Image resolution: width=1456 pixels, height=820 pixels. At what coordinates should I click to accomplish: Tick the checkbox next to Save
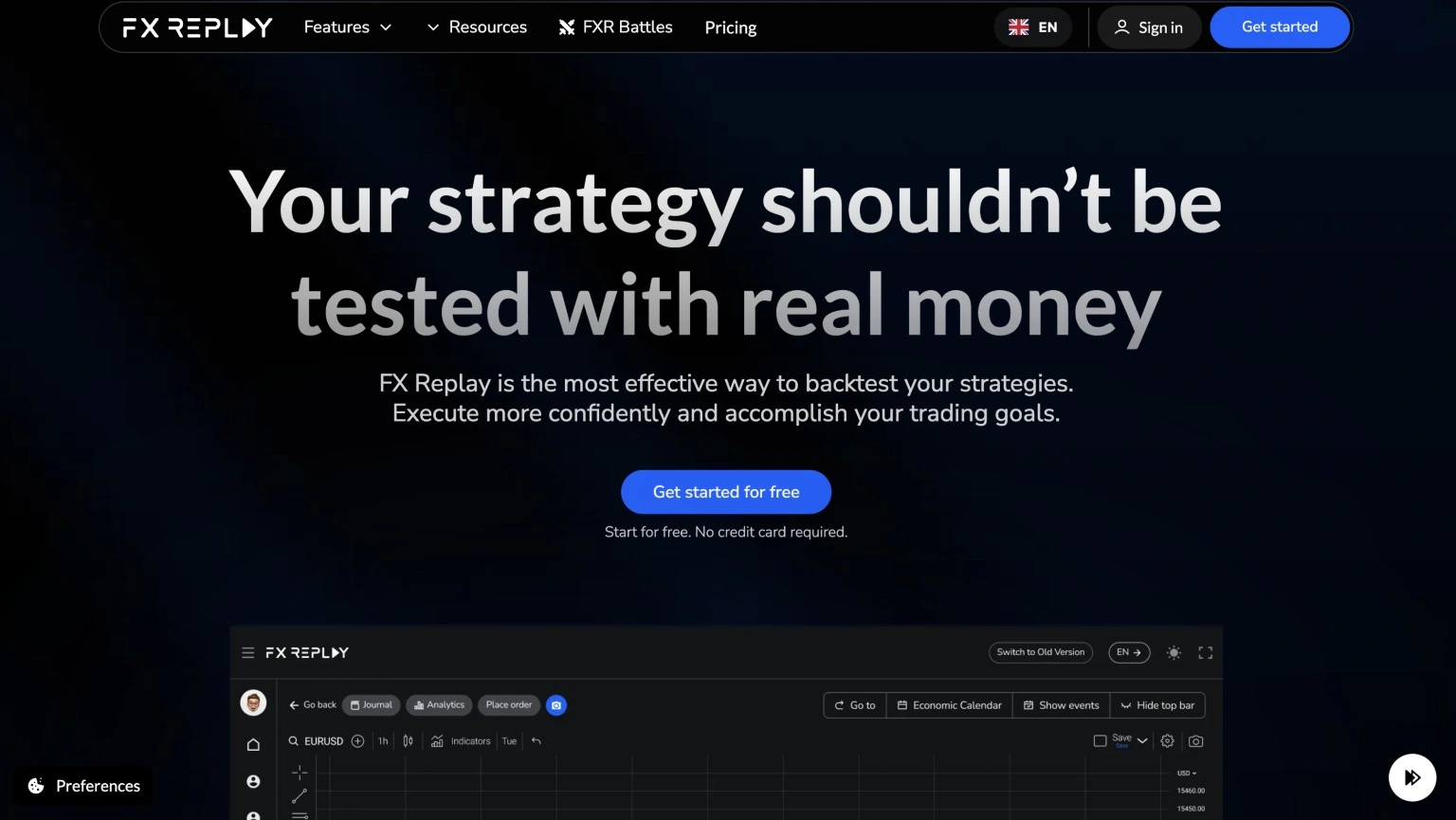[1101, 741]
